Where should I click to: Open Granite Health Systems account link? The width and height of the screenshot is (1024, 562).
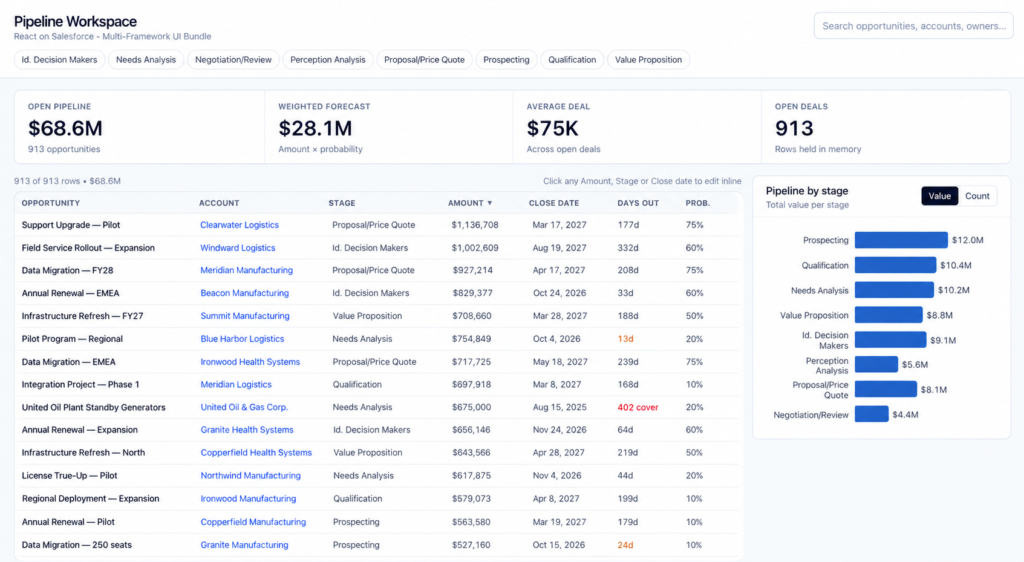coord(247,430)
